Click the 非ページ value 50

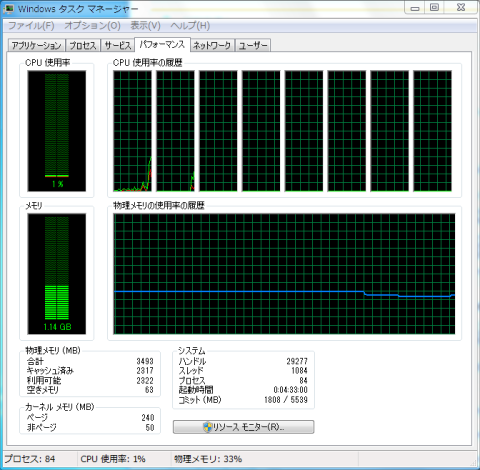click(x=150, y=428)
